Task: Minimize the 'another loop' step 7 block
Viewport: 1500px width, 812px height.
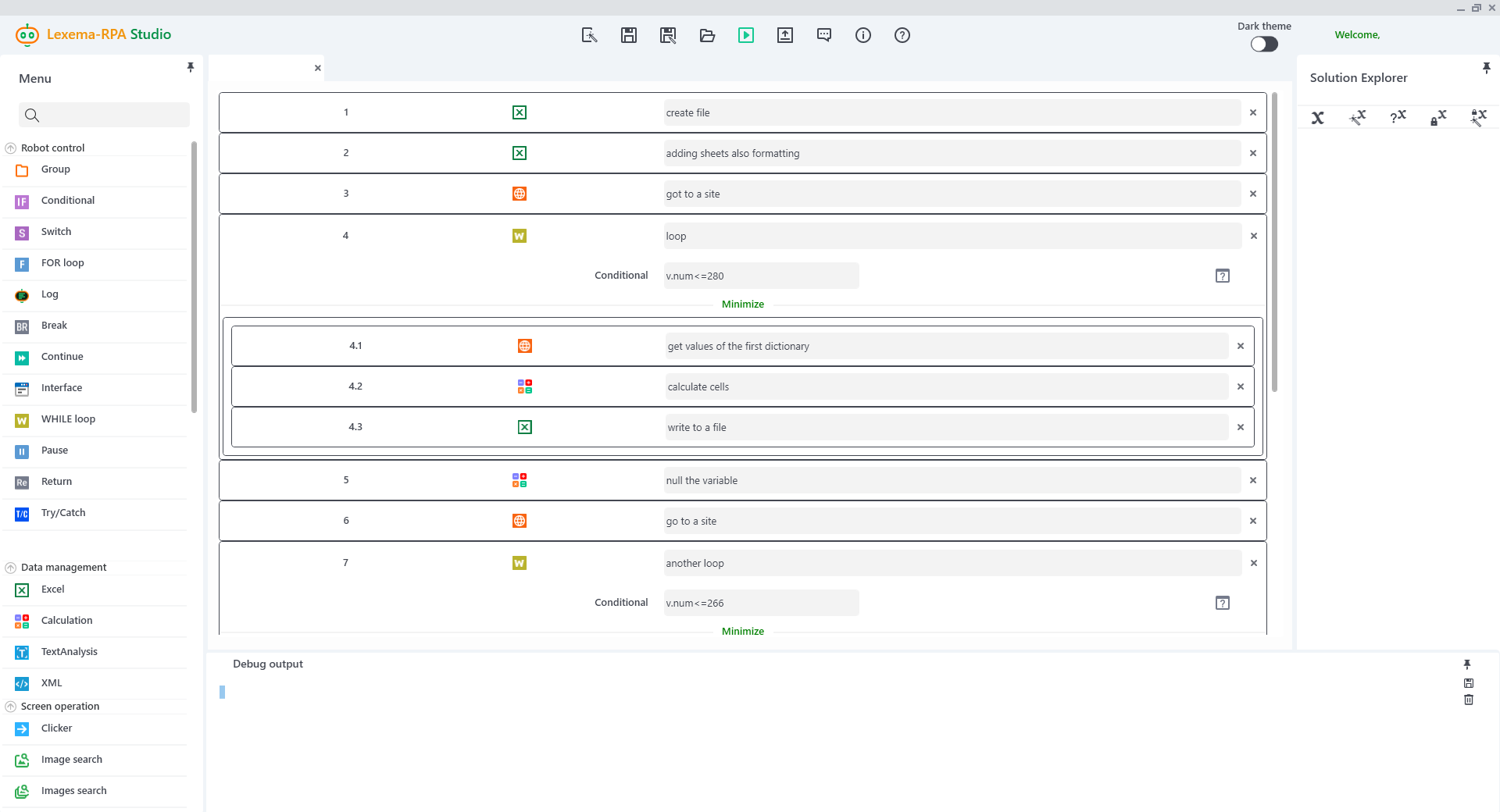Action: 742,632
